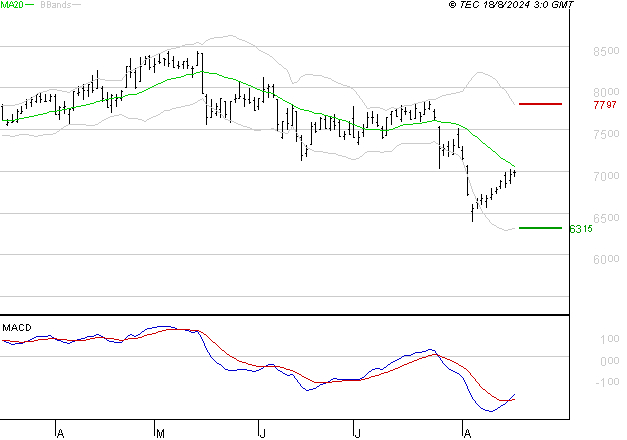Click the 6000 price axis label

[606, 260]
